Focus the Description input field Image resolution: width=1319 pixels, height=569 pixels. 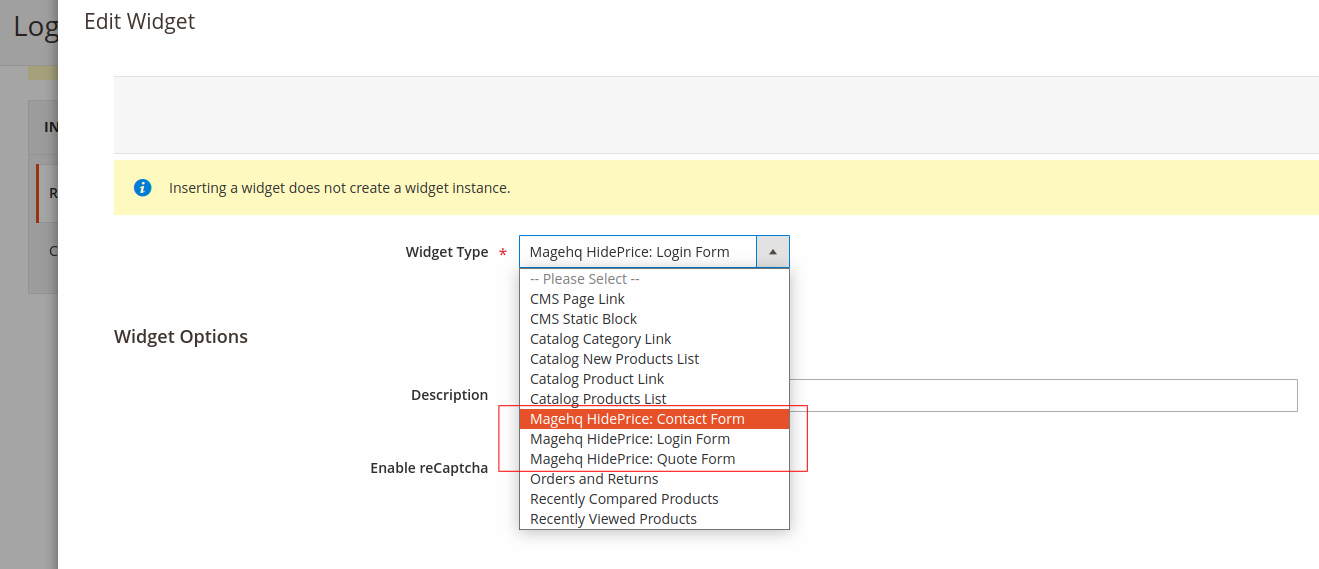point(1043,395)
